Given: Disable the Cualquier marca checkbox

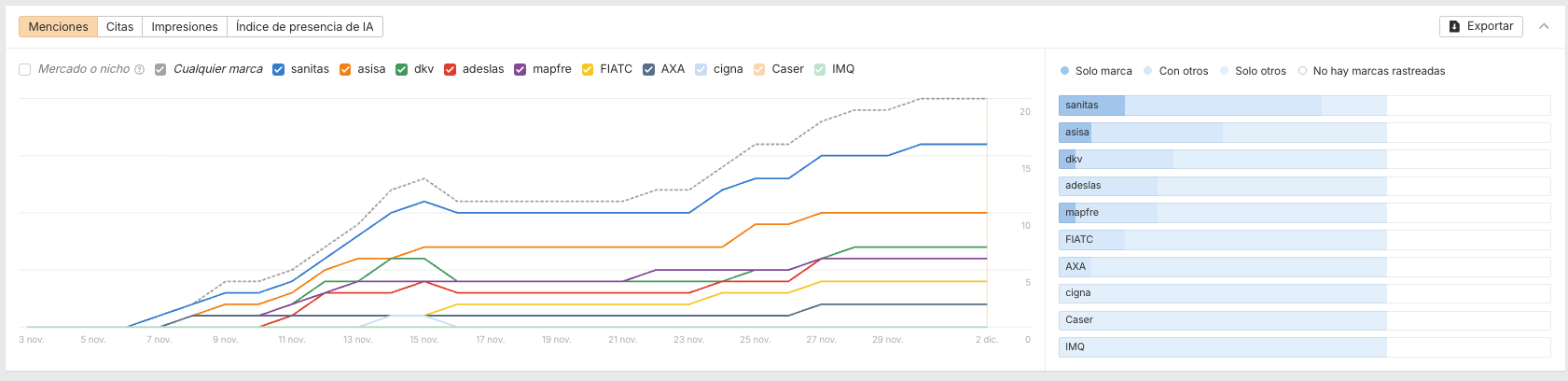Looking at the screenshot, I should click(160, 69).
